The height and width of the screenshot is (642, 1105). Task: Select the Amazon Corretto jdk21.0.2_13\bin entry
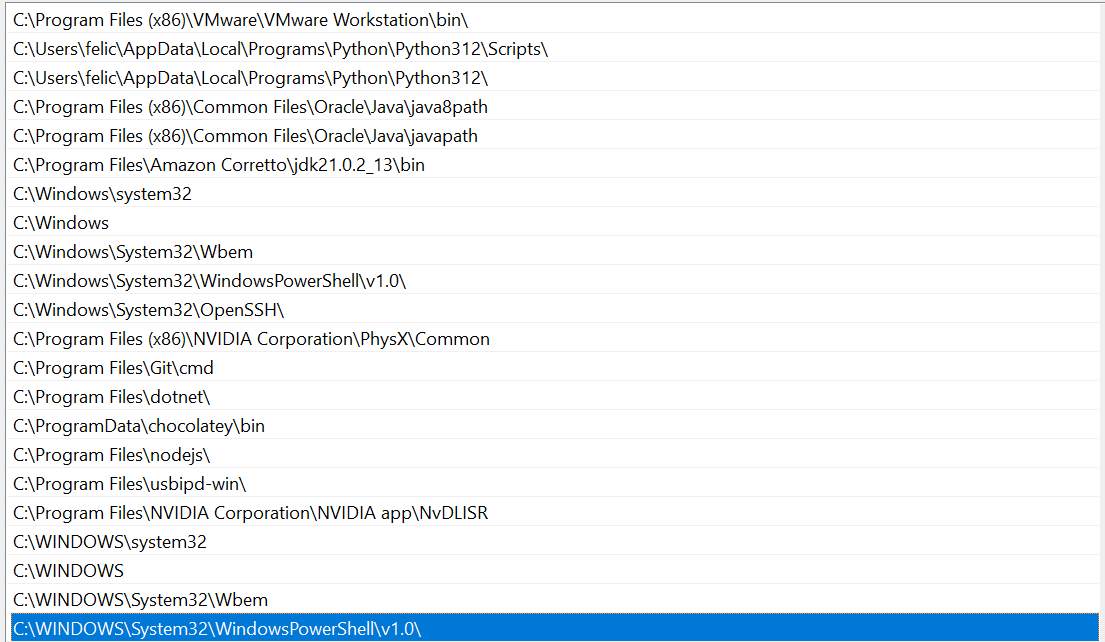click(555, 164)
